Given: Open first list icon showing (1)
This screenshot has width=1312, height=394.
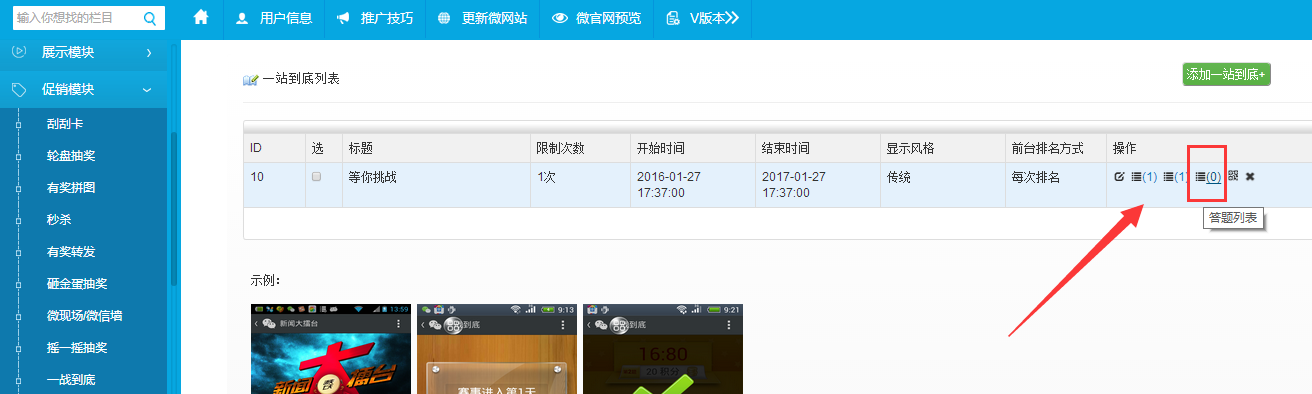Looking at the screenshot, I should [x=1143, y=177].
